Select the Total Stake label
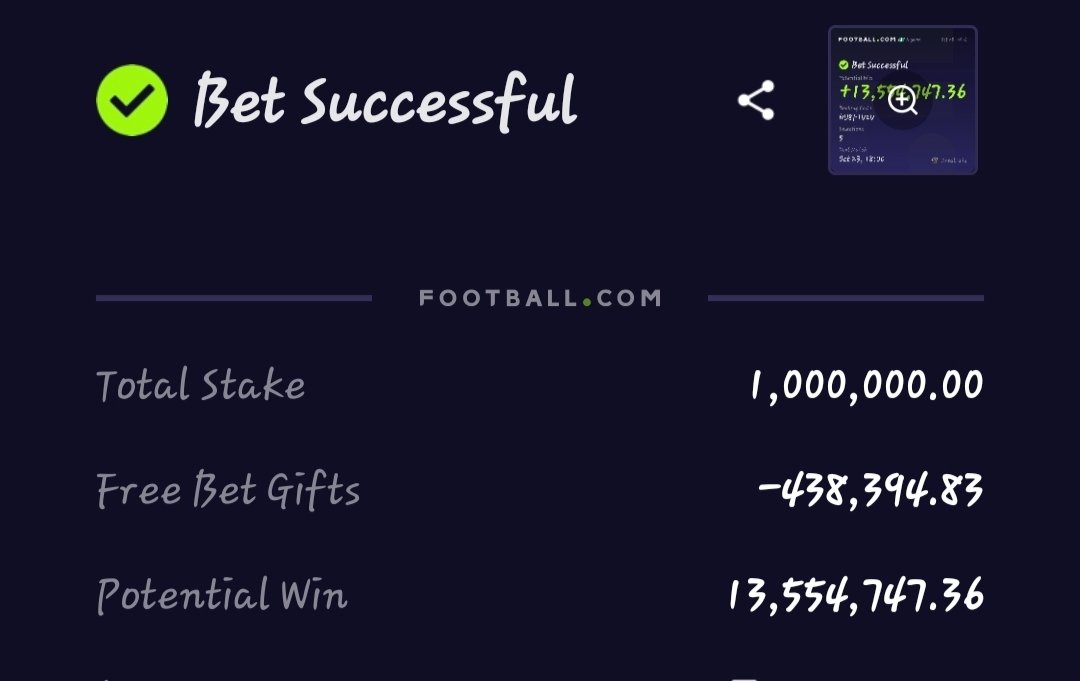1080x681 pixels. 200,384
